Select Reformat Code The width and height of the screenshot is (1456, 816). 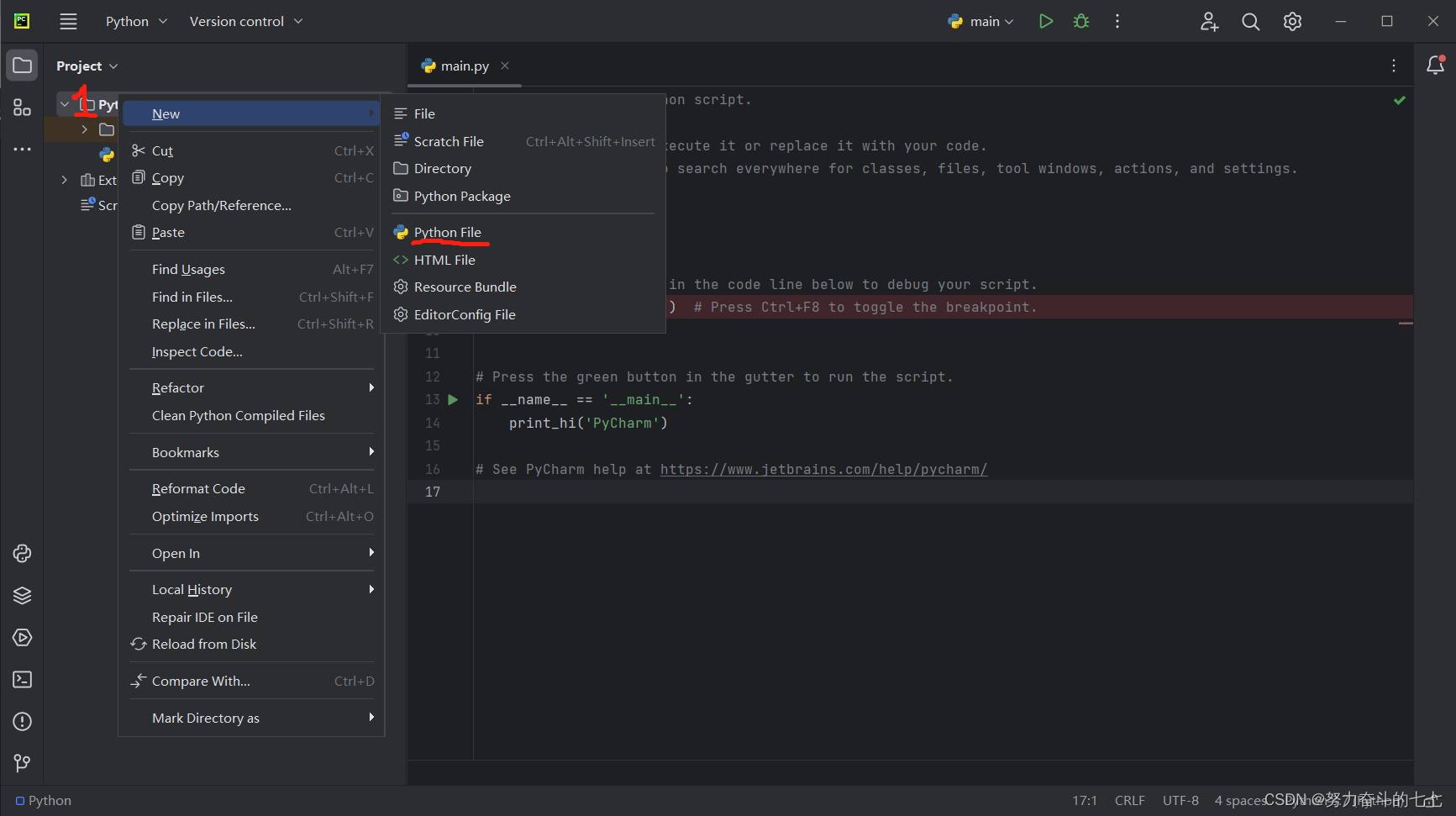252,488
